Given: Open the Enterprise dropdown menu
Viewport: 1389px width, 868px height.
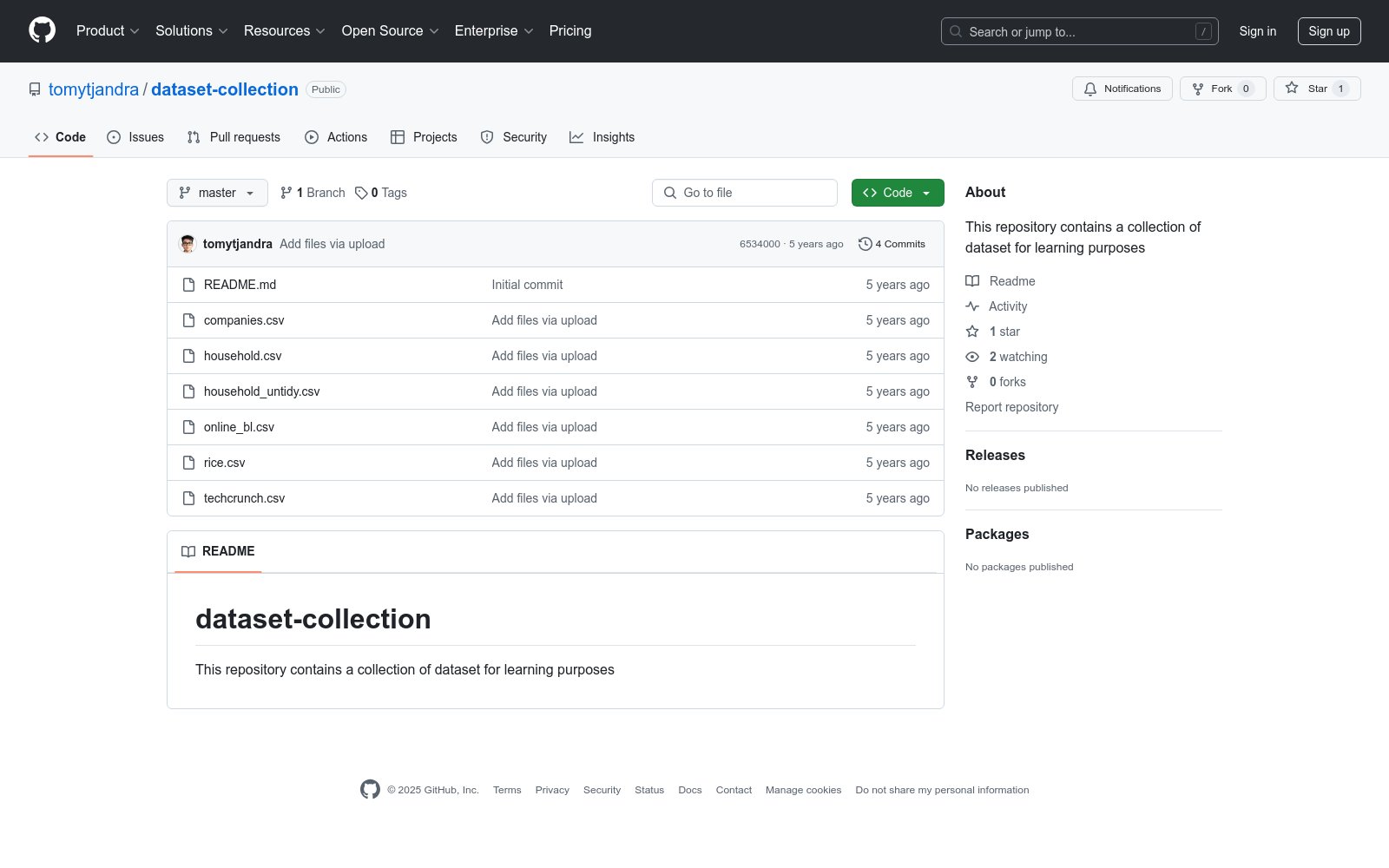Looking at the screenshot, I should coord(494,30).
